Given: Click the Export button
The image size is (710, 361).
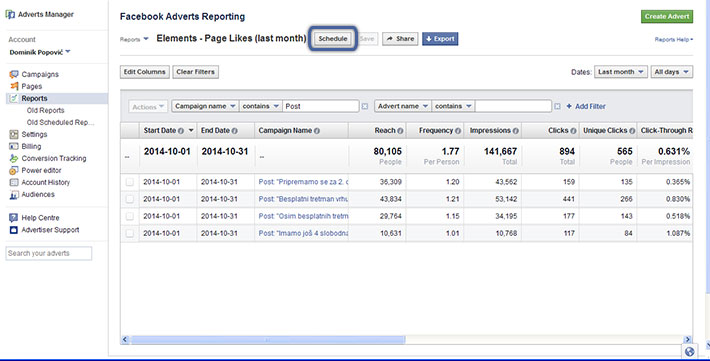Looking at the screenshot, I should click(x=440, y=39).
